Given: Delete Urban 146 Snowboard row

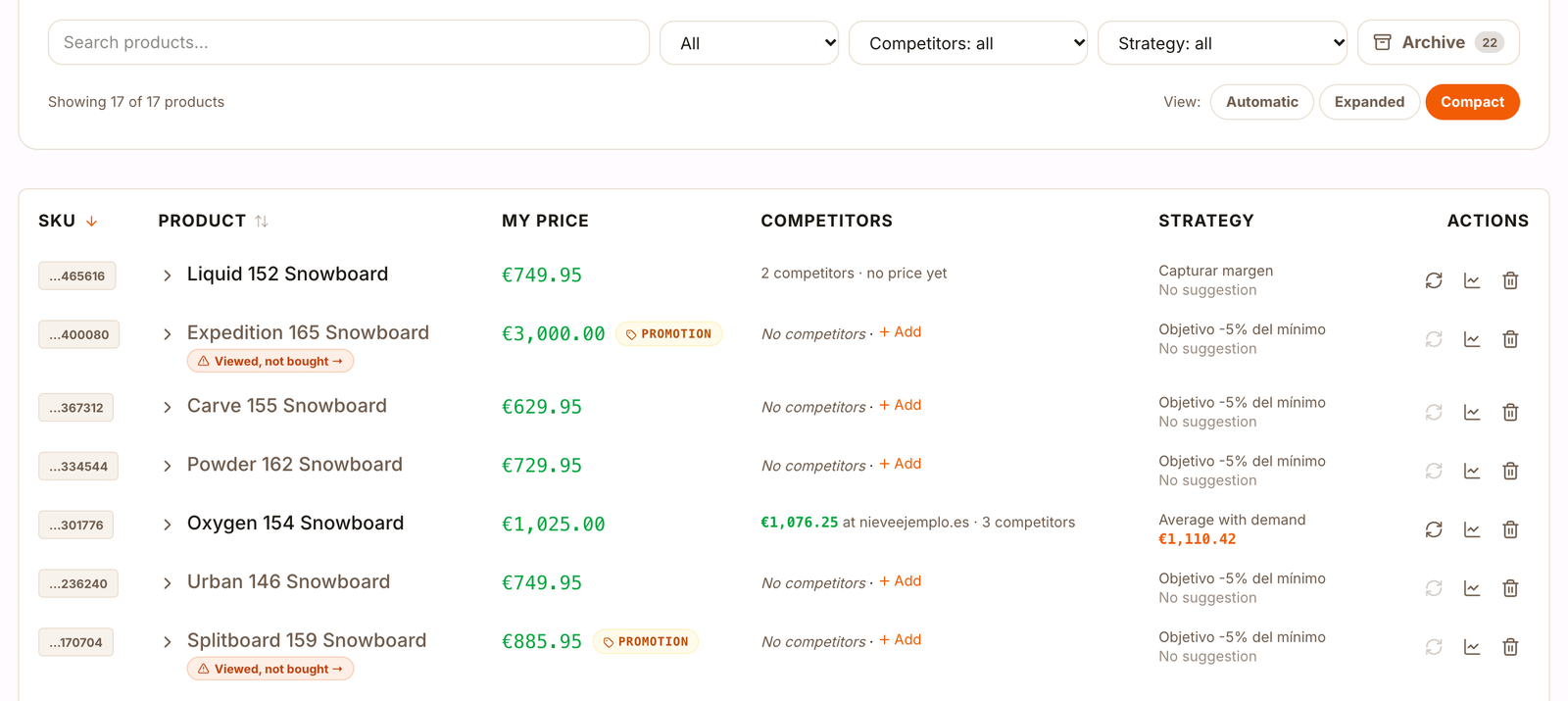Looking at the screenshot, I should tap(1510, 588).
